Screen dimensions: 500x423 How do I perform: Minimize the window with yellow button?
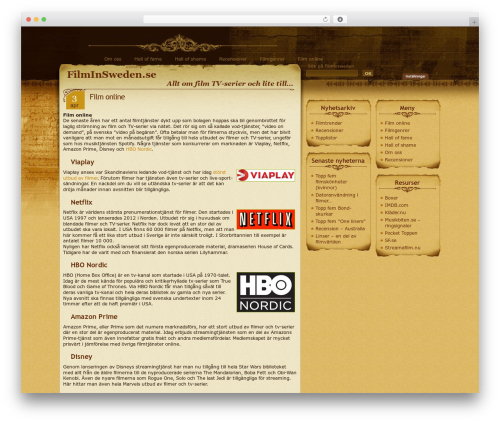36,19
